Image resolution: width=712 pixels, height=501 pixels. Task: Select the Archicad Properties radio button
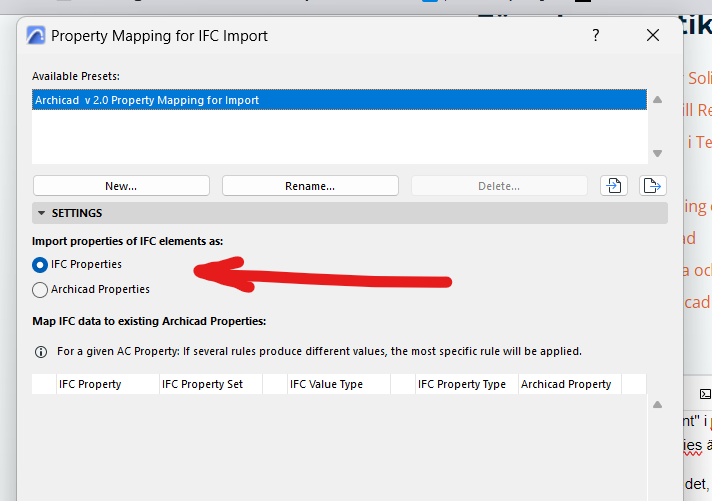pyautogui.click(x=40, y=290)
